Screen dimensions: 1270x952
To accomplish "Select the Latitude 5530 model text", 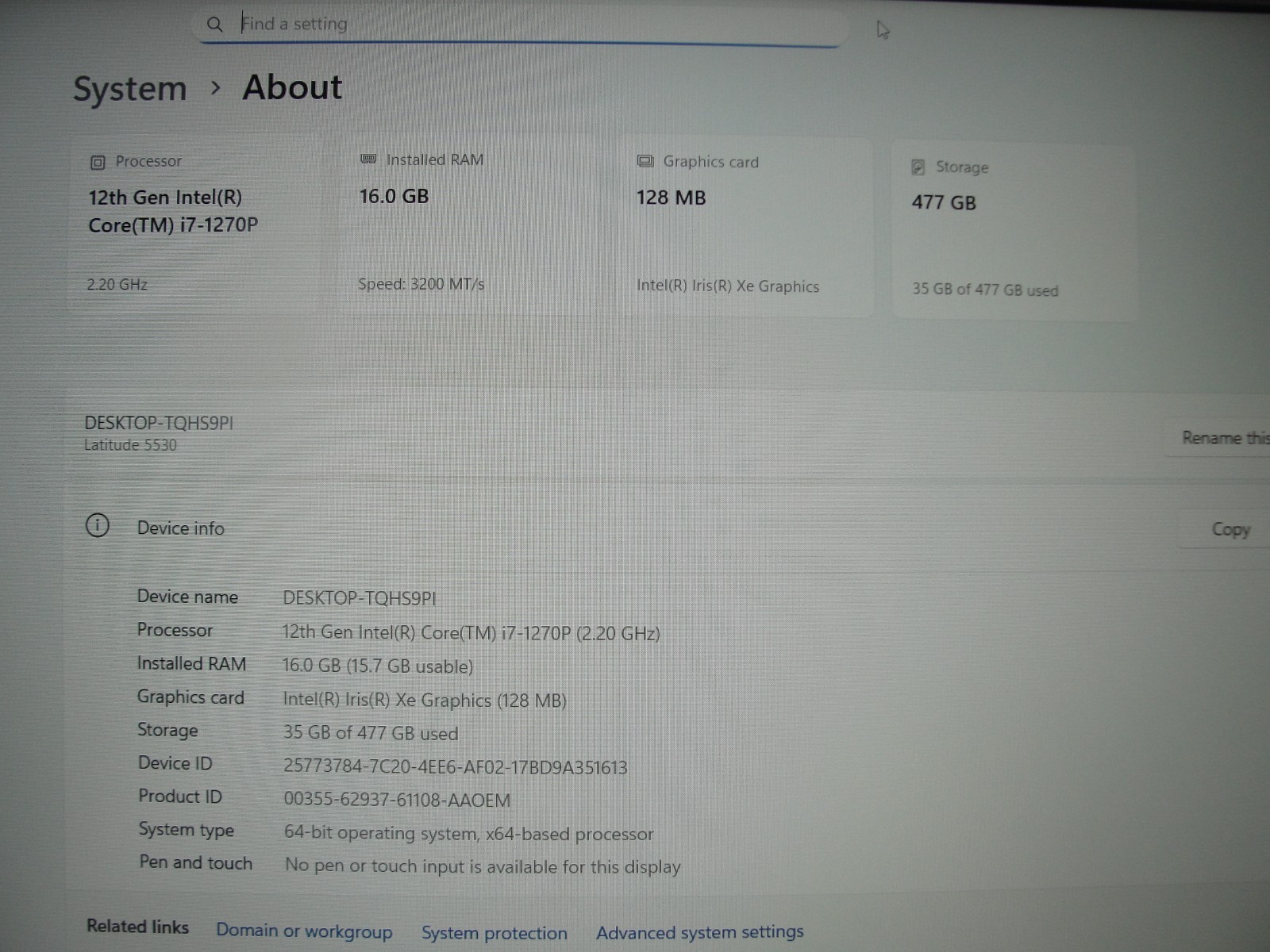I will [130, 445].
